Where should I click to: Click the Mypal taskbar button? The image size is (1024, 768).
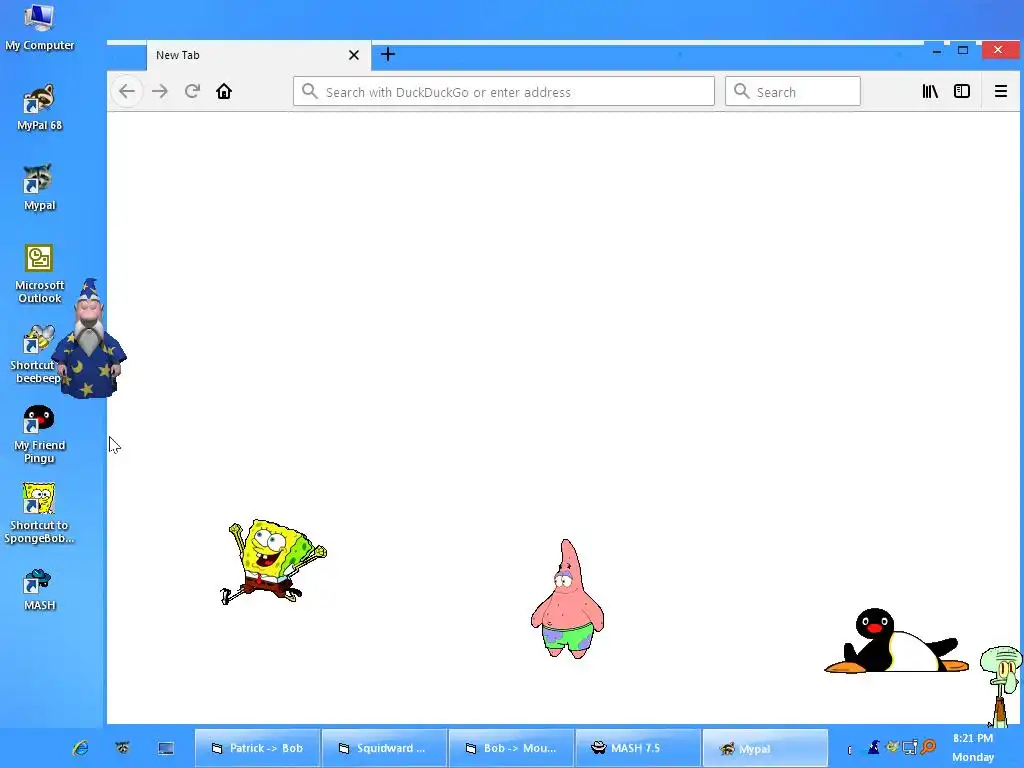click(x=765, y=748)
